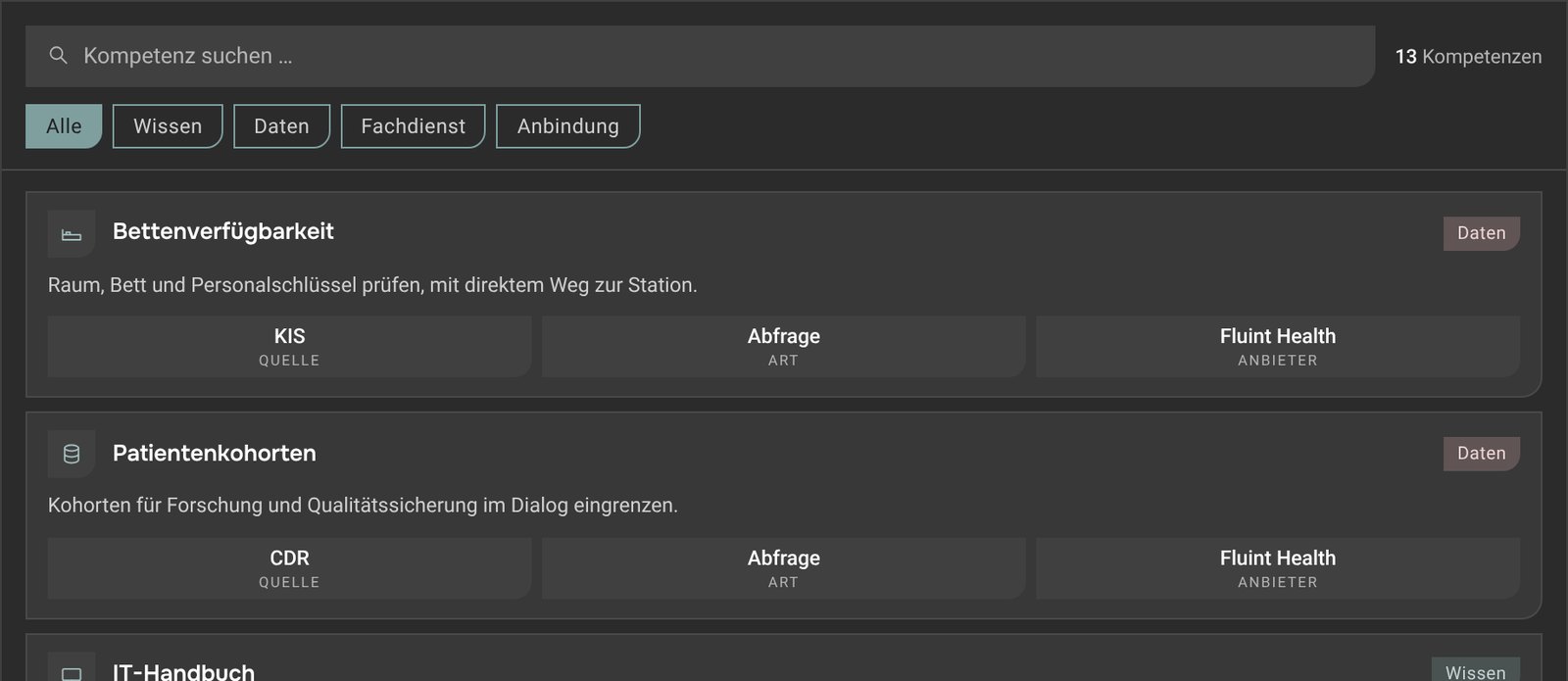Filter by Wissen category

pos(168,126)
